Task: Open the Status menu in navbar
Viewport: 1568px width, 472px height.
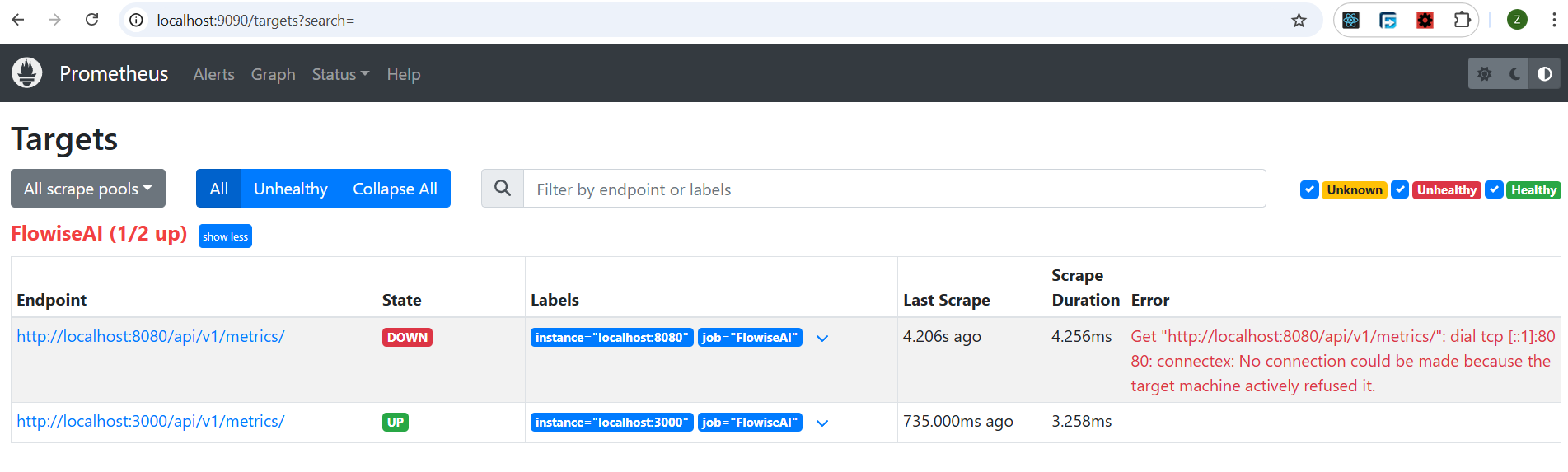Action: [x=340, y=74]
